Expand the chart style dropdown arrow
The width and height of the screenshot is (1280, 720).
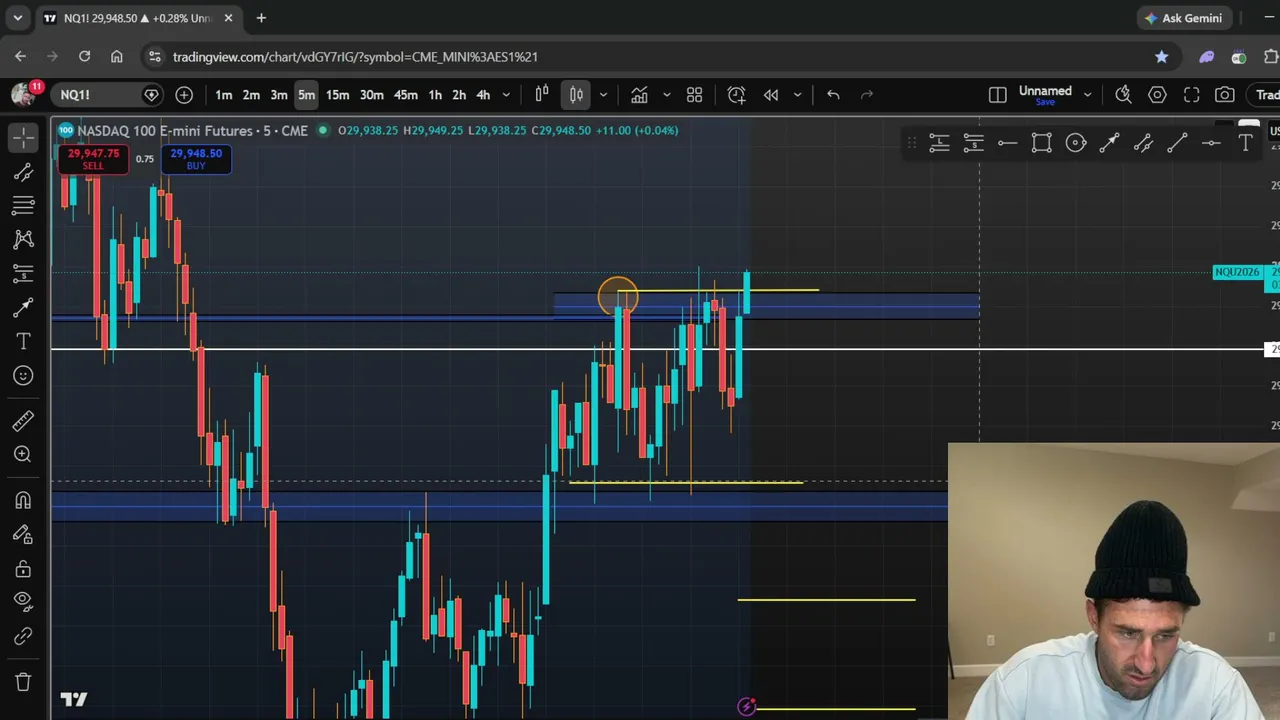point(603,95)
